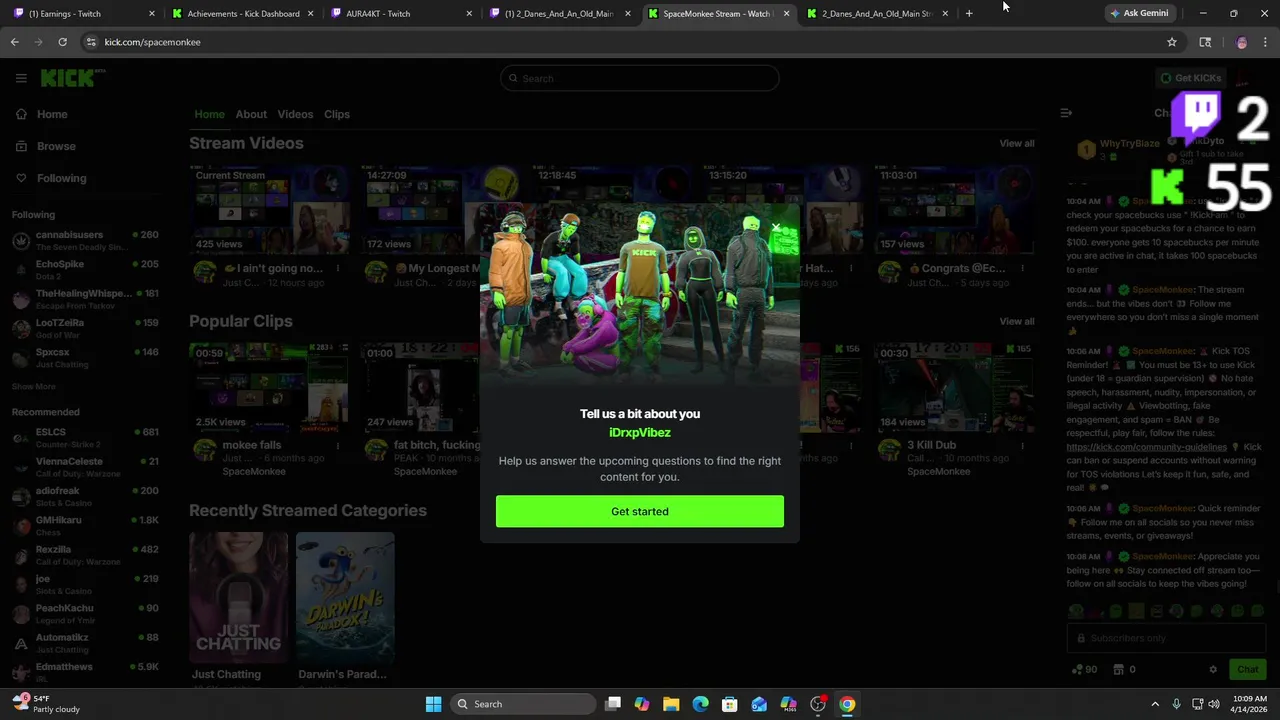Open the Kick community guidelines link

(x=1146, y=447)
